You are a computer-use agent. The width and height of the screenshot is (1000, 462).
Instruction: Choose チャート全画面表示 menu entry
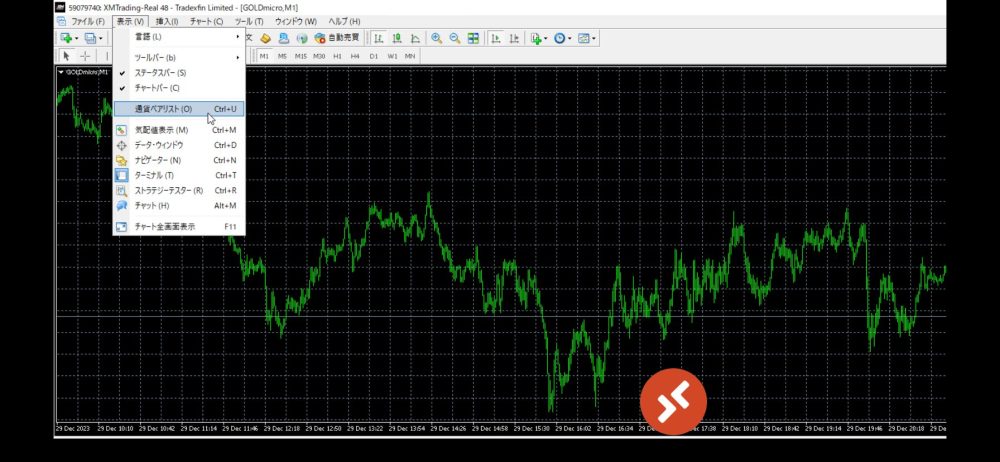179,227
